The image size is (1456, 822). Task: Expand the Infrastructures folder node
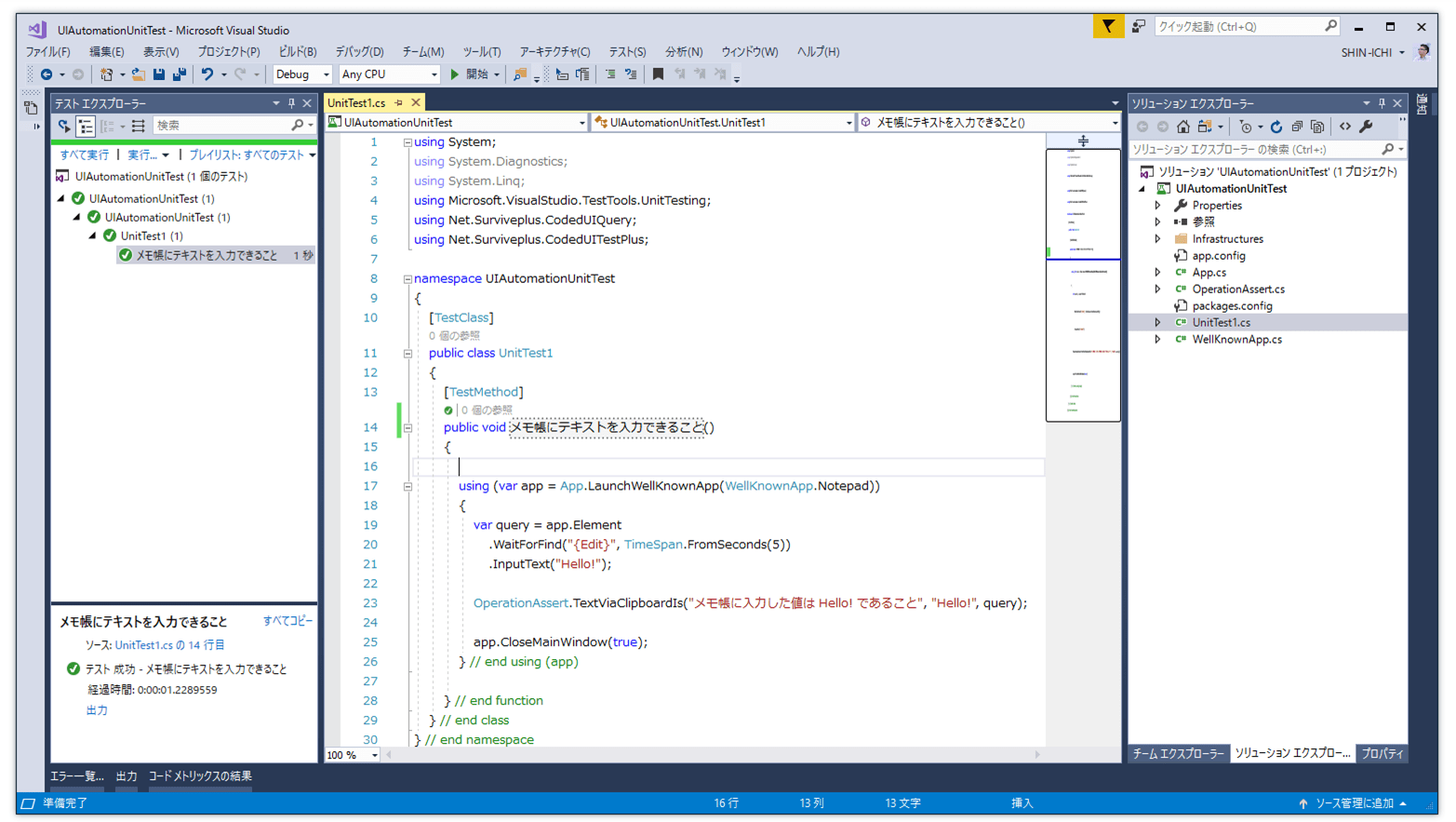(x=1158, y=239)
